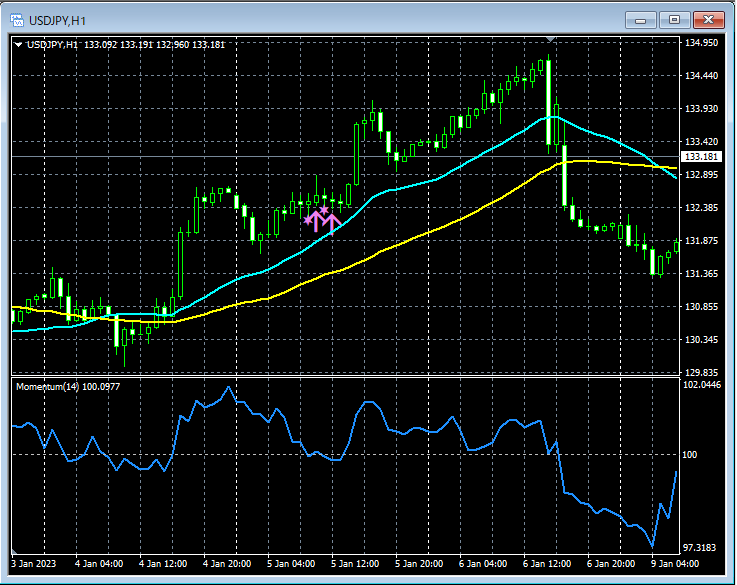
Task: Click the 9 Jan 04:00 time label
Action: (674, 563)
